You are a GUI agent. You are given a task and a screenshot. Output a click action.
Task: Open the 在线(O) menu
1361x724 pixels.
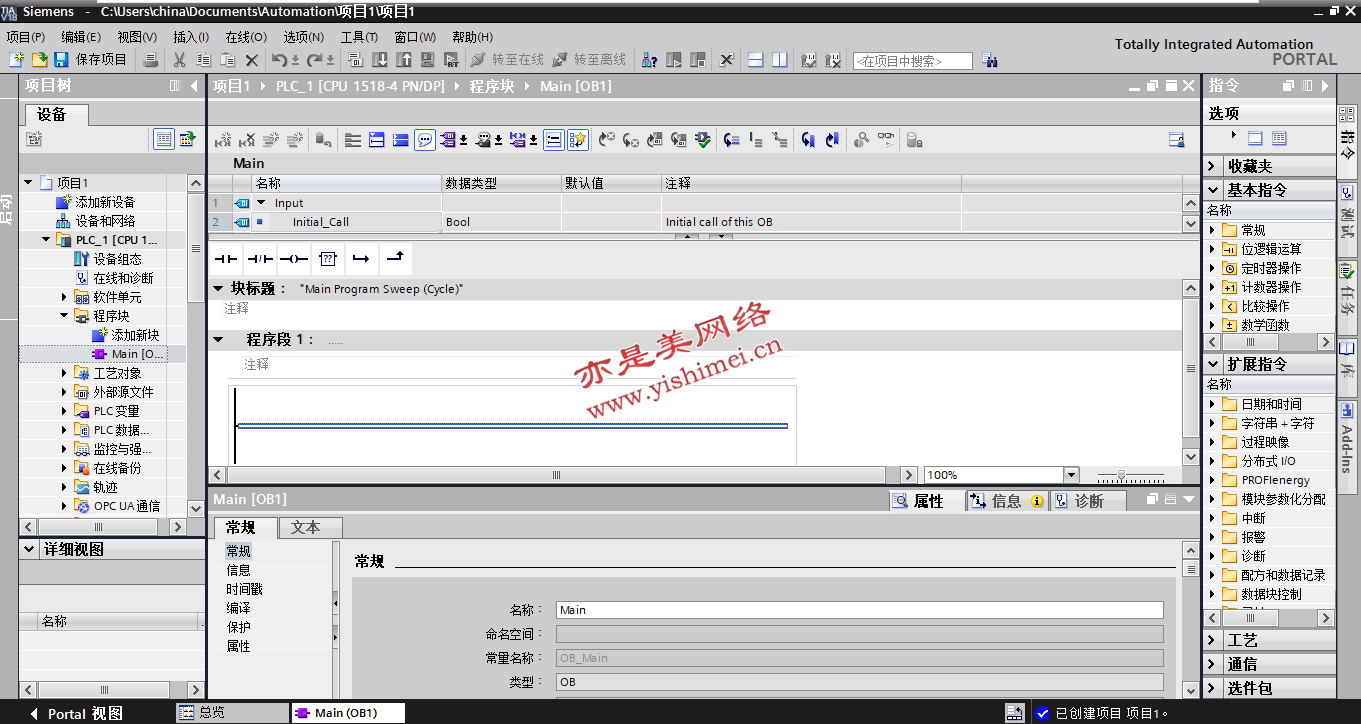coord(246,37)
